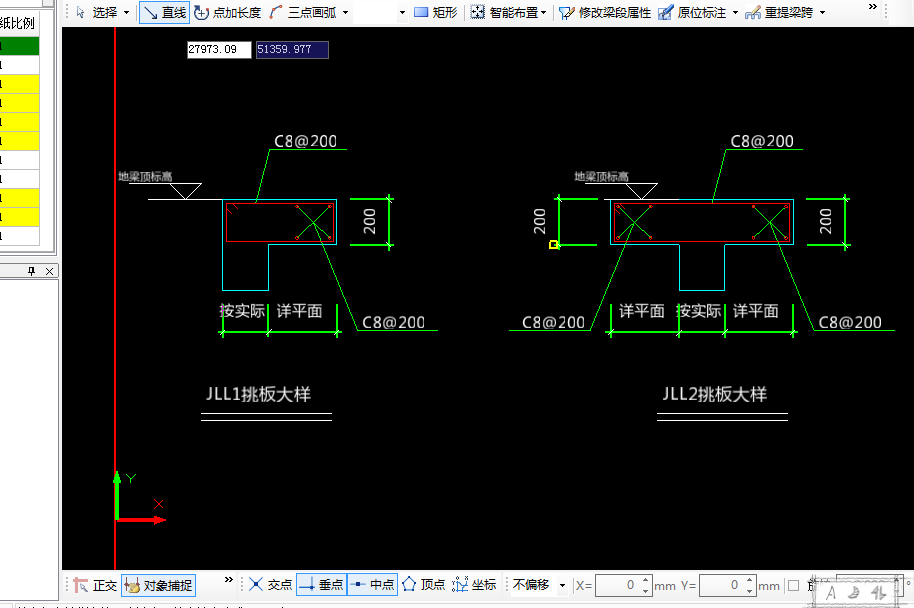This screenshot has width=914, height=608.
Task: Click the JLL1挑板大样 title text
Action: pyautogui.click(x=258, y=394)
